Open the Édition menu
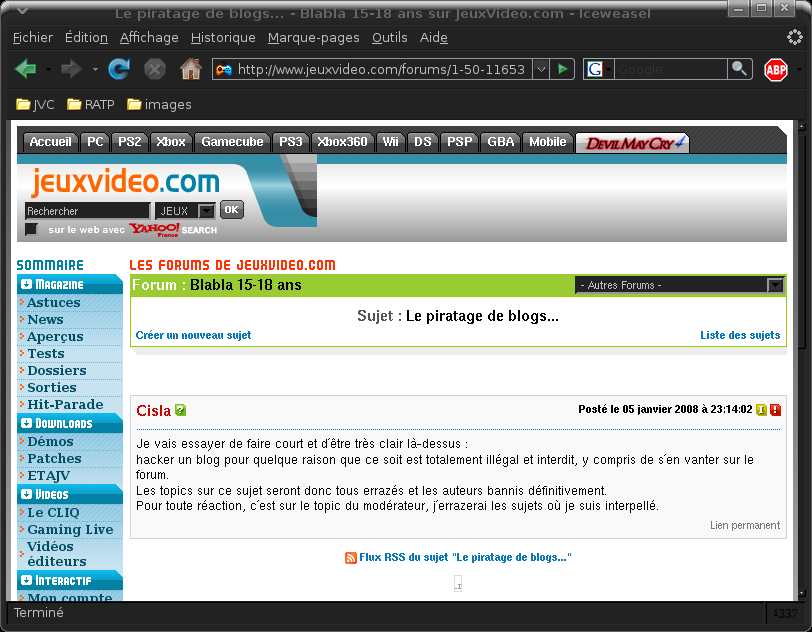812x632 pixels. [86, 38]
